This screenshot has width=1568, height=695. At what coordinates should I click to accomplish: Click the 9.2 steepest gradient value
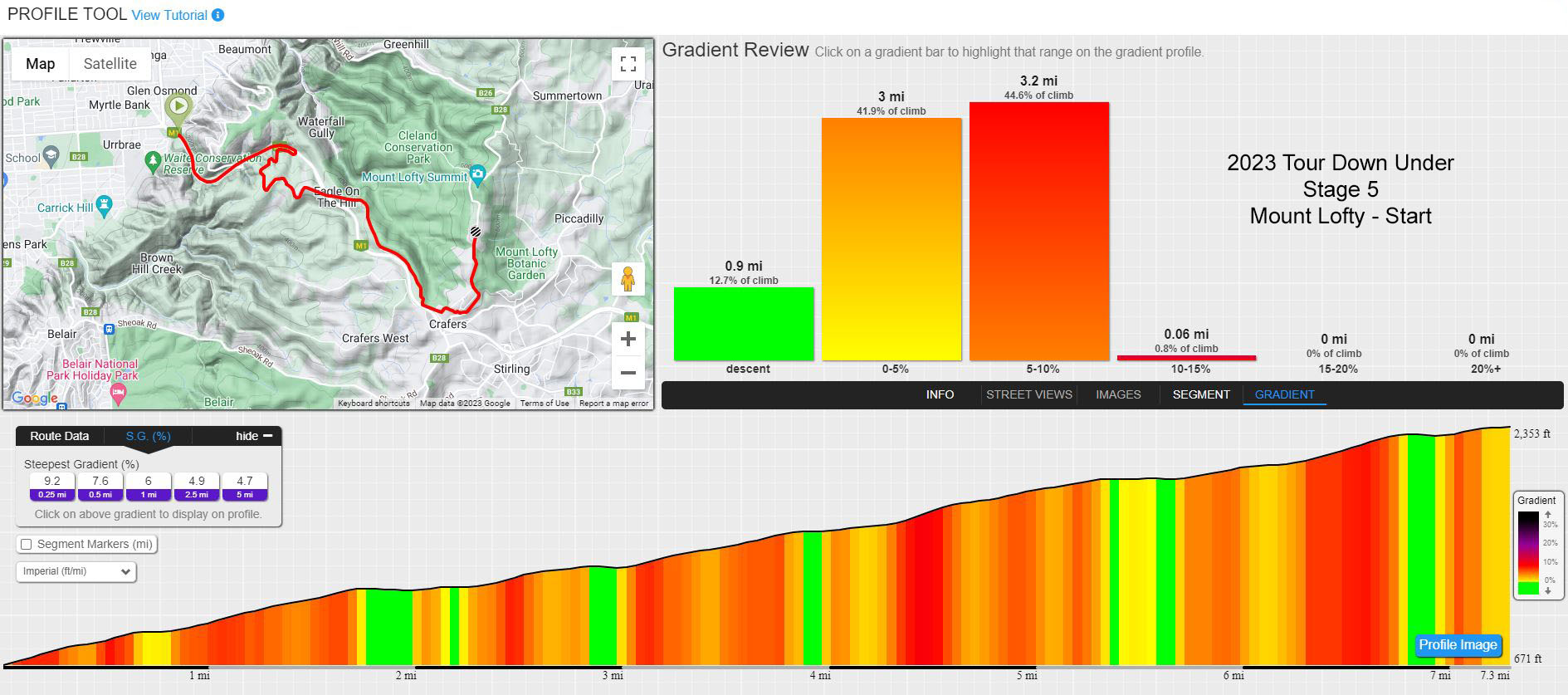pos(52,481)
